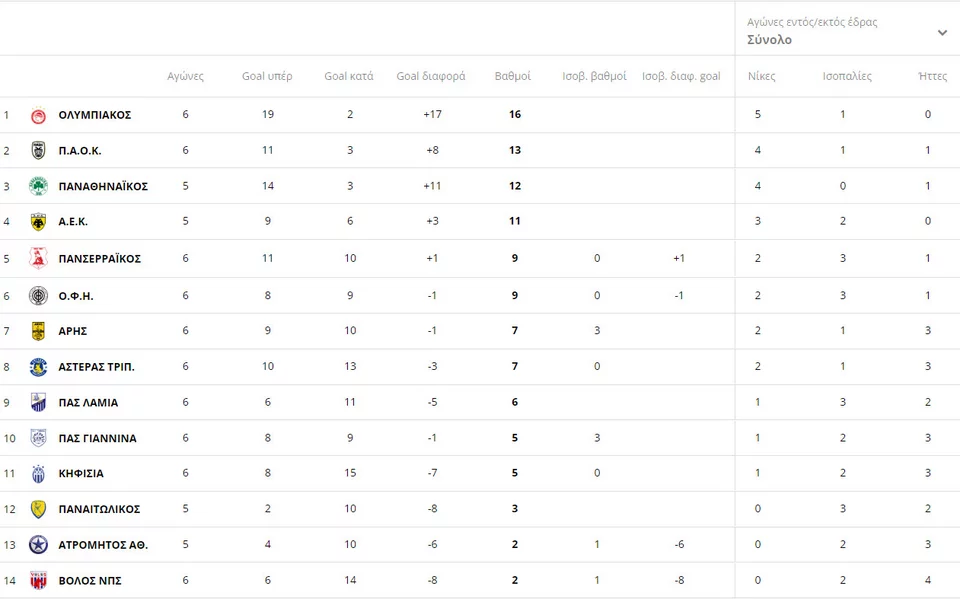The image size is (960, 599).
Task: Sort by the Goal διαφορά column header
Action: click(x=430, y=76)
